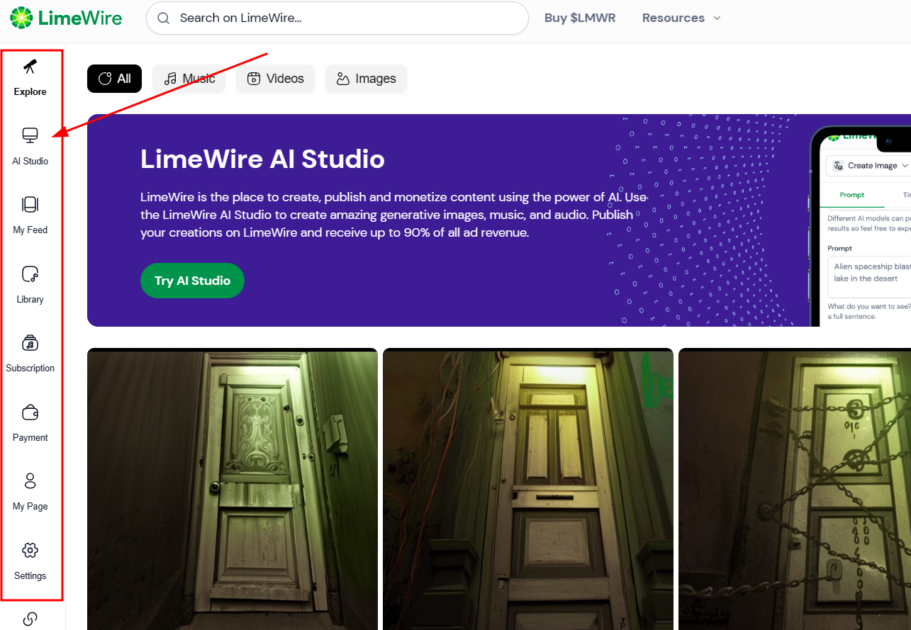Select the Music filter chip

coord(188,78)
